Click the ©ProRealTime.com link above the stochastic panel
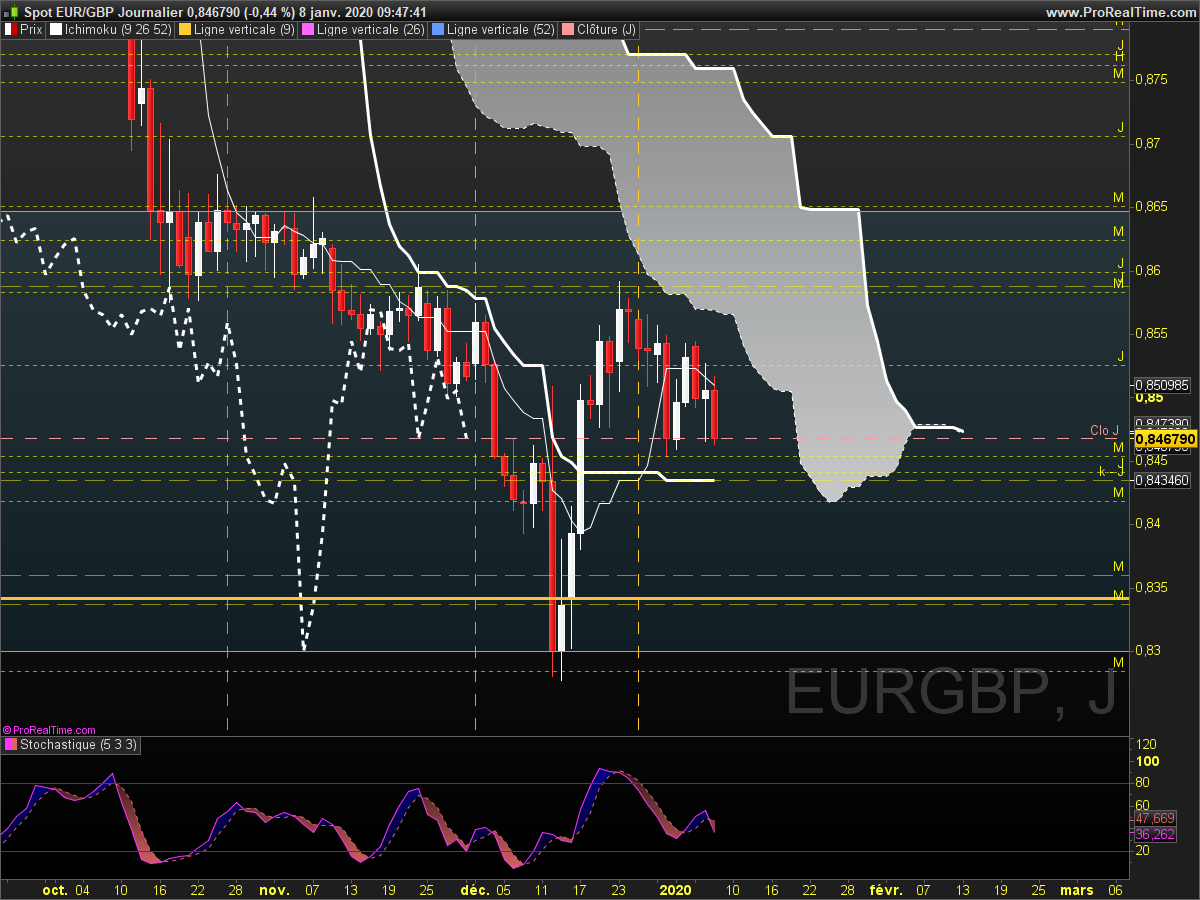Viewport: 1200px width, 900px height. [x=49, y=730]
